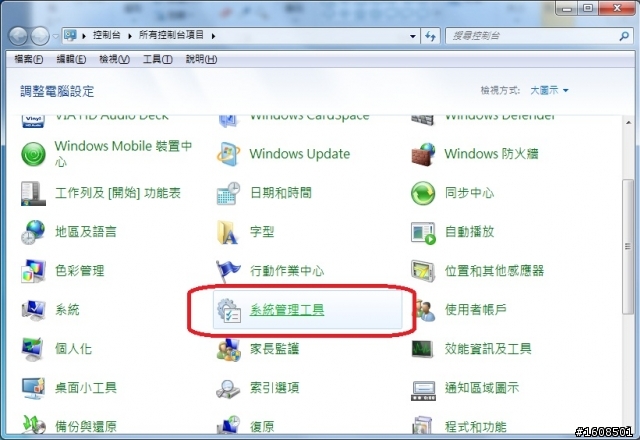Open the 系統 link text
The width and height of the screenshot is (640, 440).
tap(67, 310)
